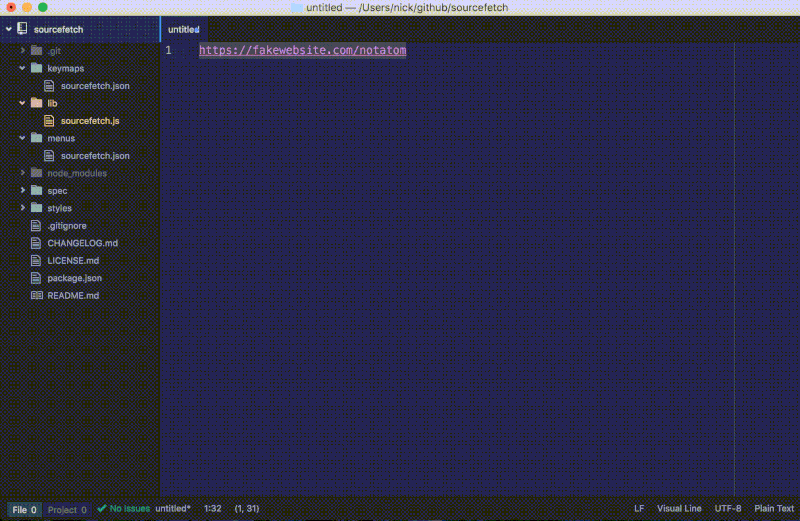Change the UTF-8 file encoding
Image resolution: width=800 pixels, height=521 pixels.
tap(727, 509)
